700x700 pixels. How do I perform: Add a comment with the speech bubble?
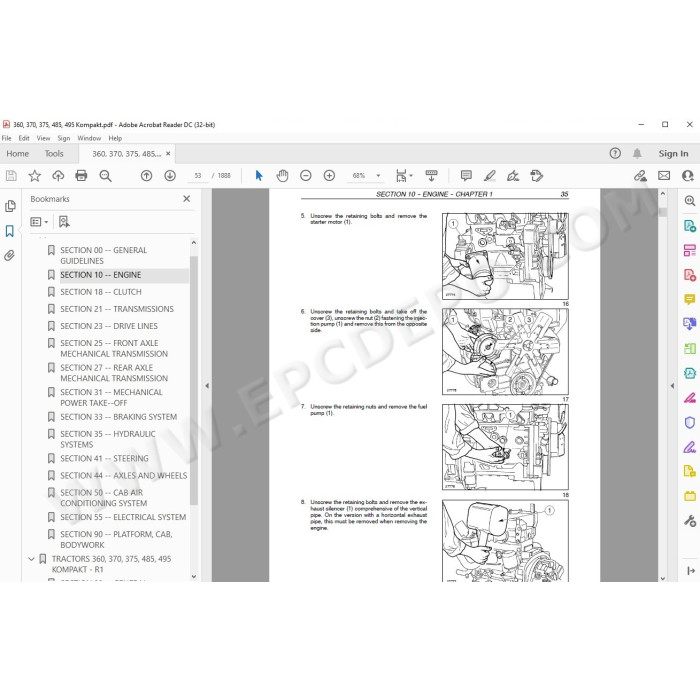pos(466,176)
